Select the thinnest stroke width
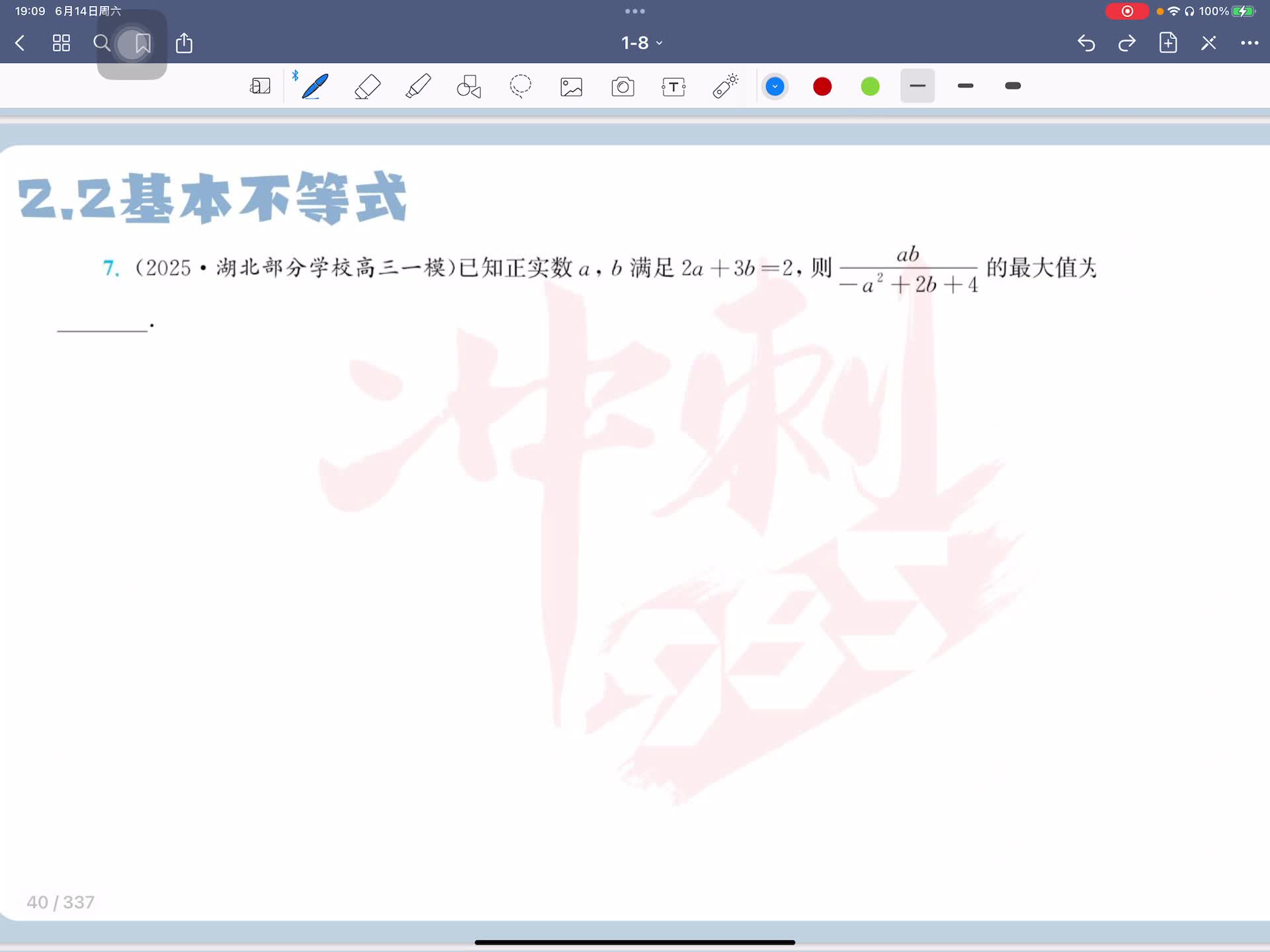The height and width of the screenshot is (952, 1270). (917, 86)
